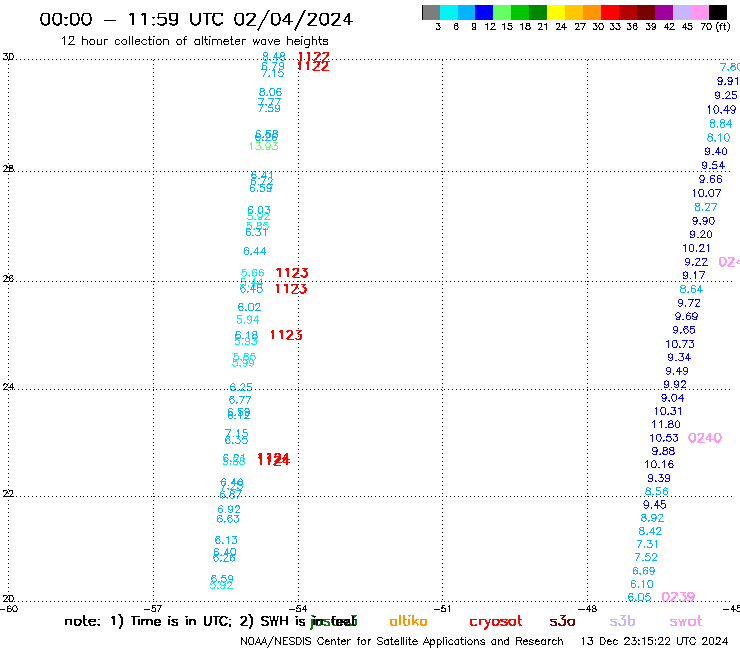Select the lavender s3b satellite label
Image resolution: width=740 pixels, height=650 pixels.
click(x=622, y=621)
